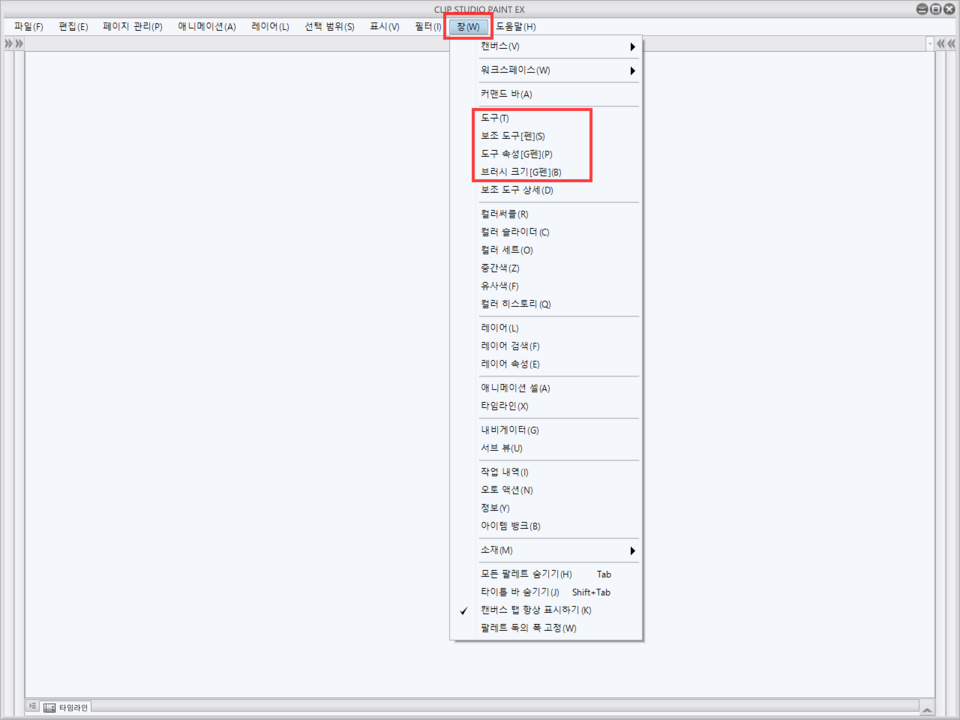Expand the 소재(M) submenu
The width and height of the screenshot is (960, 720).
click(558, 550)
